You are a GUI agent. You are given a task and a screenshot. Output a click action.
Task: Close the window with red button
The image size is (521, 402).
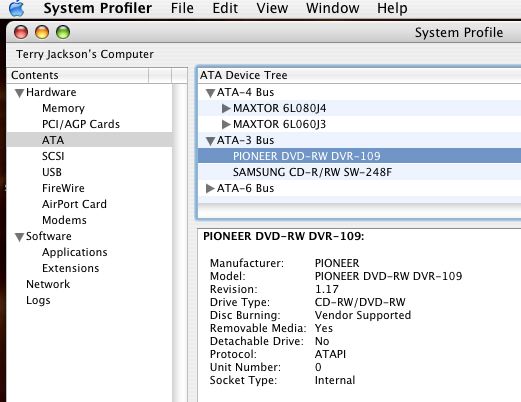click(21, 32)
